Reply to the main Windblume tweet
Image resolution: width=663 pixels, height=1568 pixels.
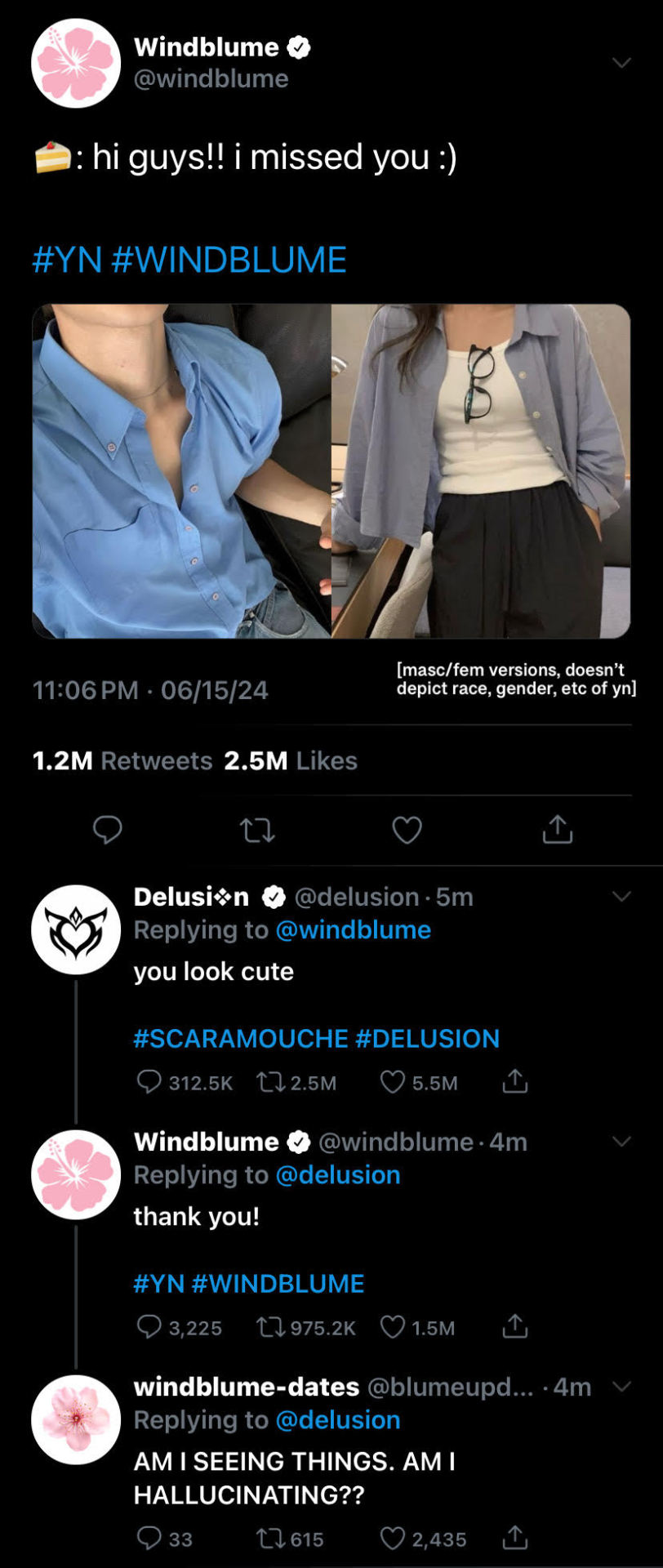[107, 830]
